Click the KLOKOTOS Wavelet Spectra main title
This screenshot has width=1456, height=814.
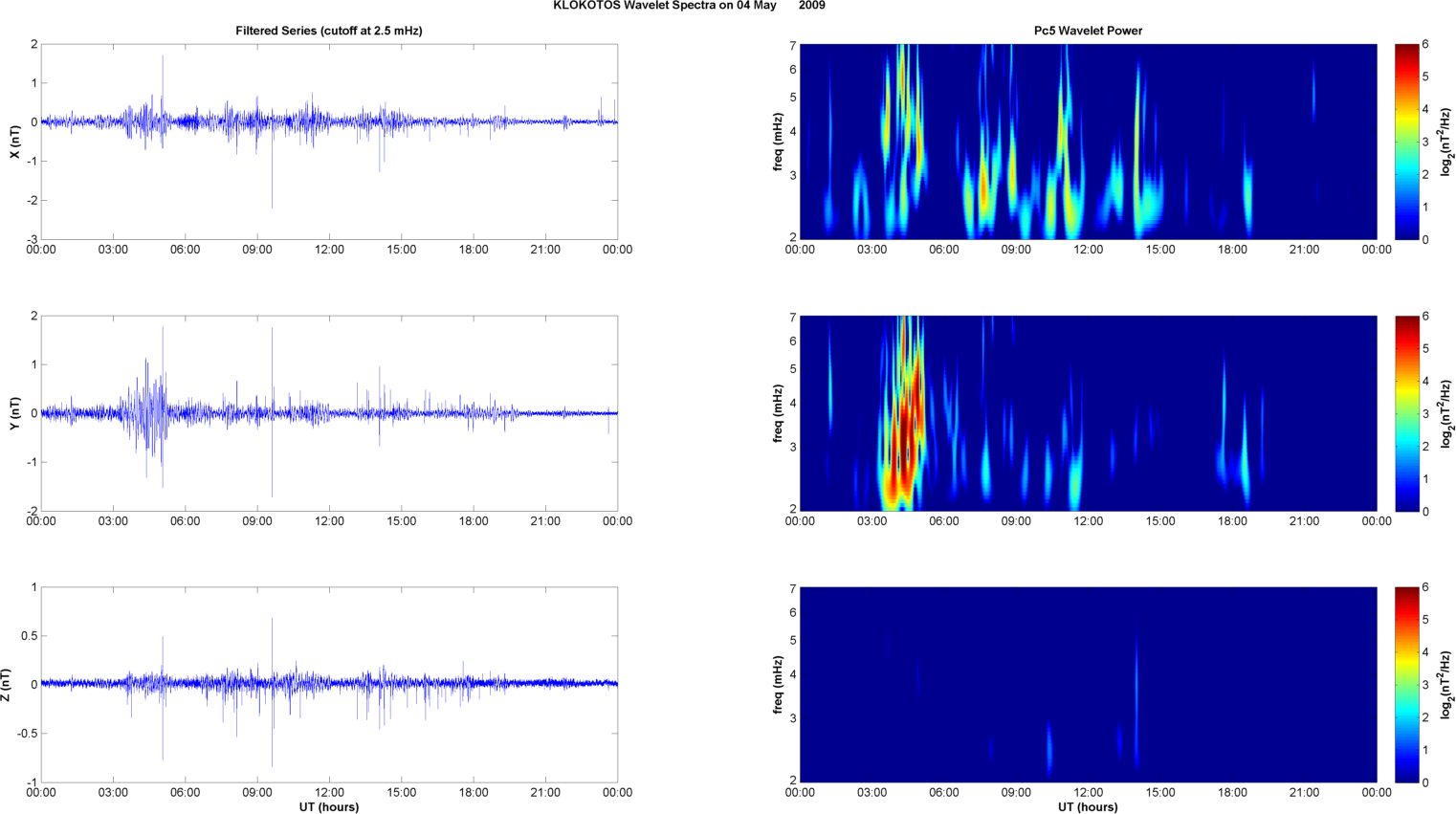(689, 6)
